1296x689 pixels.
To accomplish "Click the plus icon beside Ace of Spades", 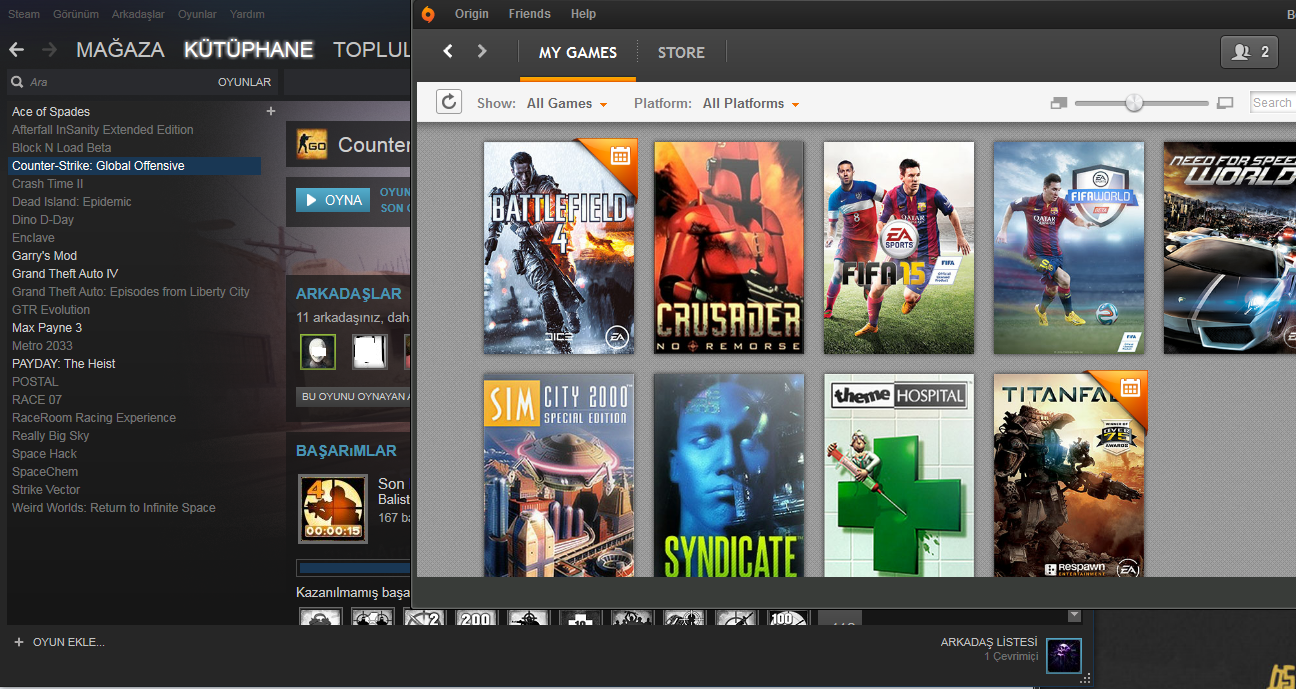I will (x=270, y=111).
